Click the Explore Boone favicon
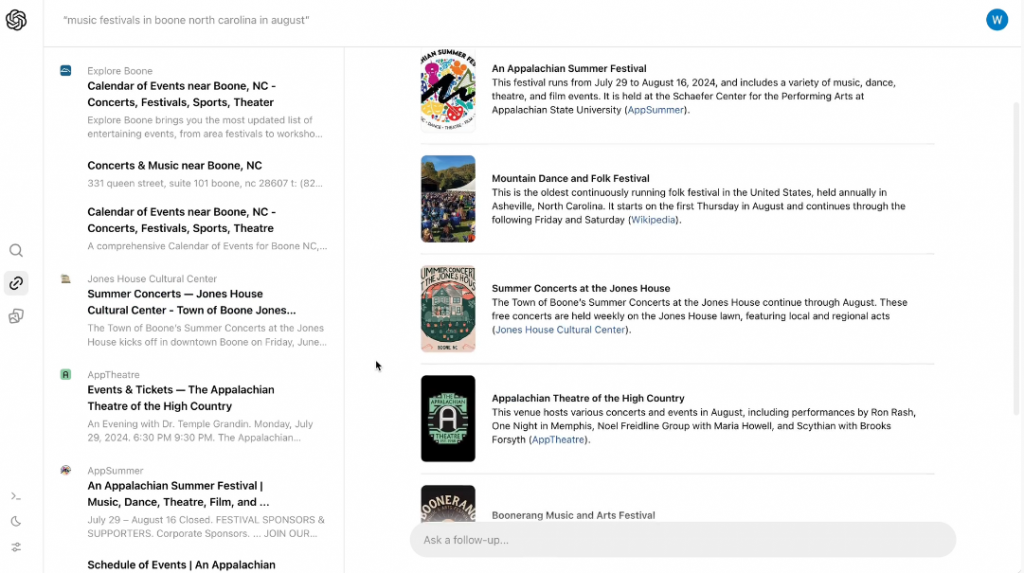Image resolution: width=1024 pixels, height=573 pixels. coord(65,71)
